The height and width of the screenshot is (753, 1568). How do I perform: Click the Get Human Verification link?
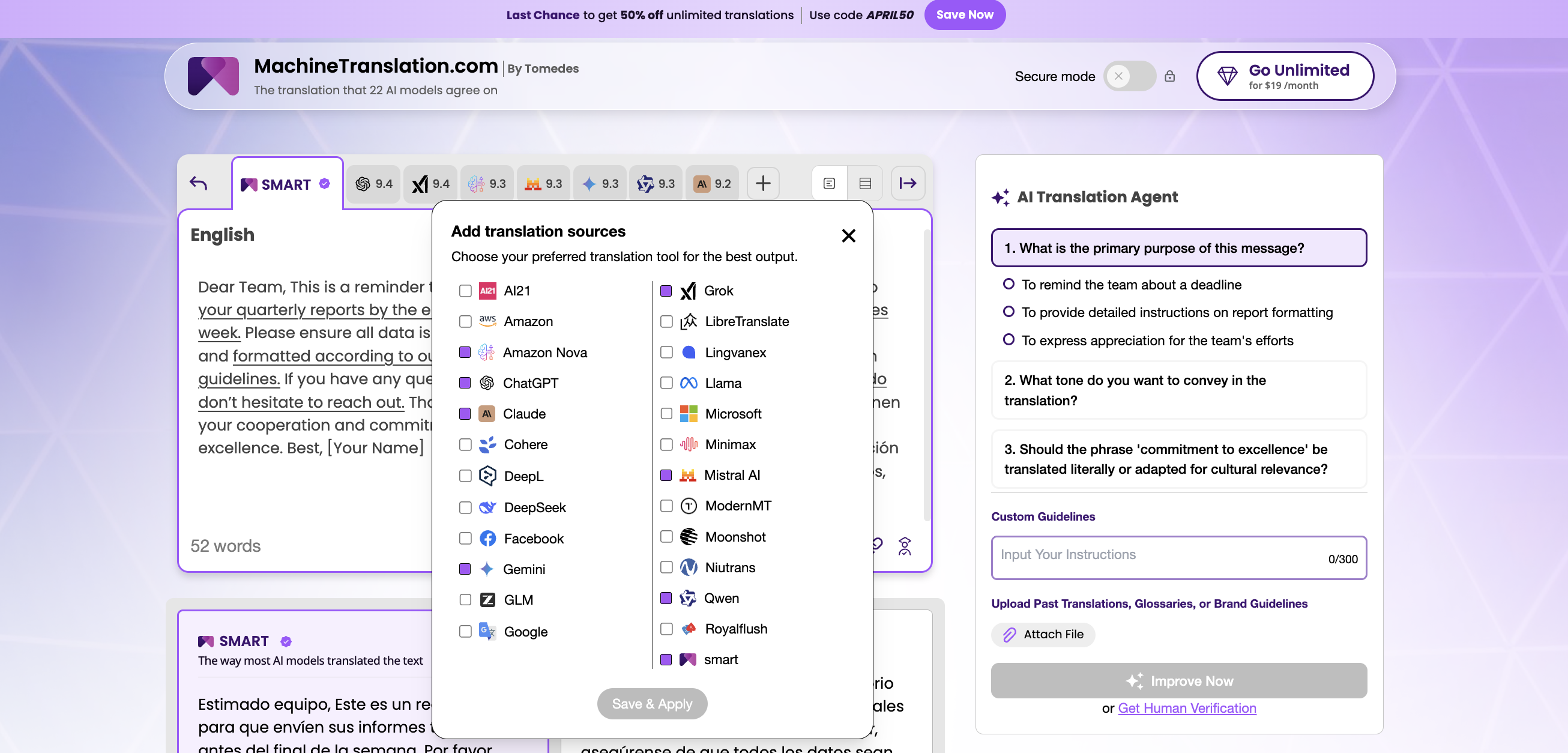pyautogui.click(x=1186, y=708)
